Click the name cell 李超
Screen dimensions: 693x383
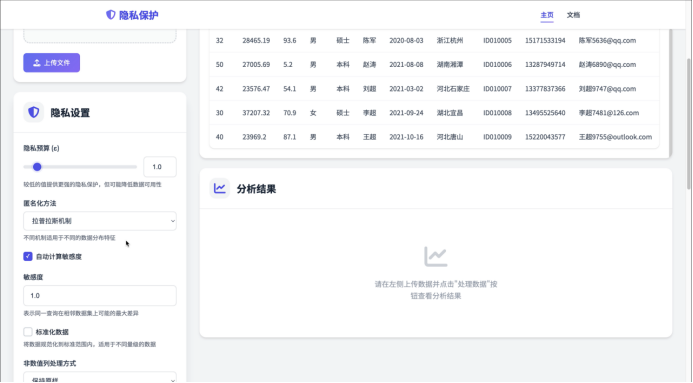coord(369,113)
